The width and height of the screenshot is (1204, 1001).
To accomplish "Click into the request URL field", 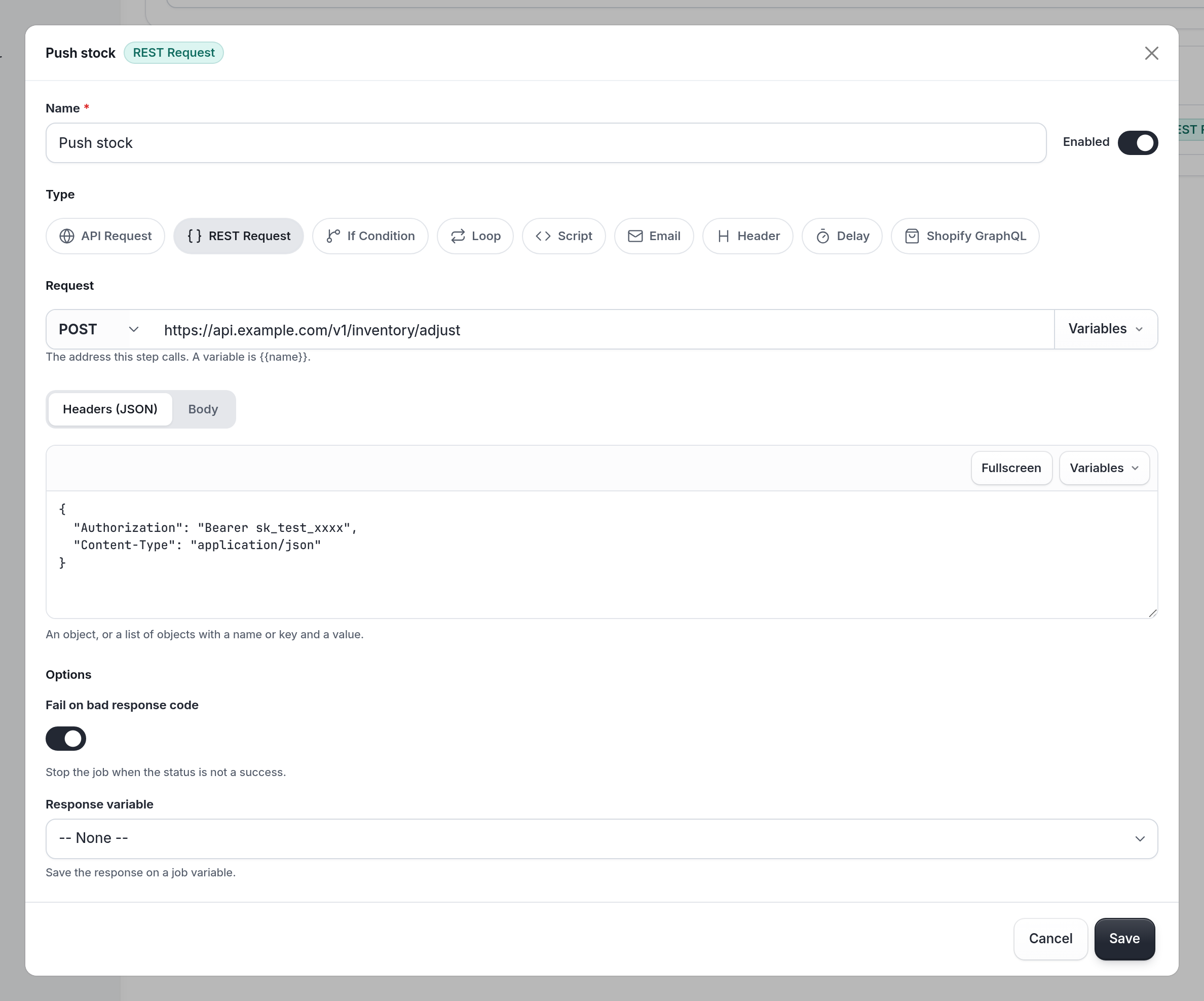I will (602, 330).
